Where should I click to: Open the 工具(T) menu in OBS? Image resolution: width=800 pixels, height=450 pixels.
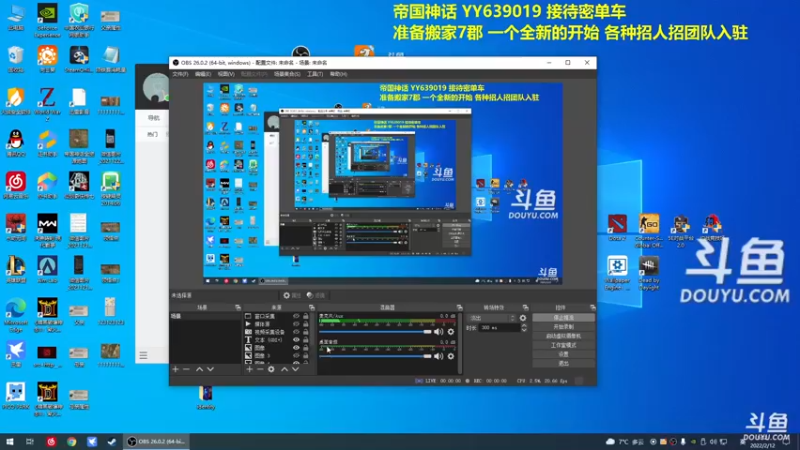[315, 74]
